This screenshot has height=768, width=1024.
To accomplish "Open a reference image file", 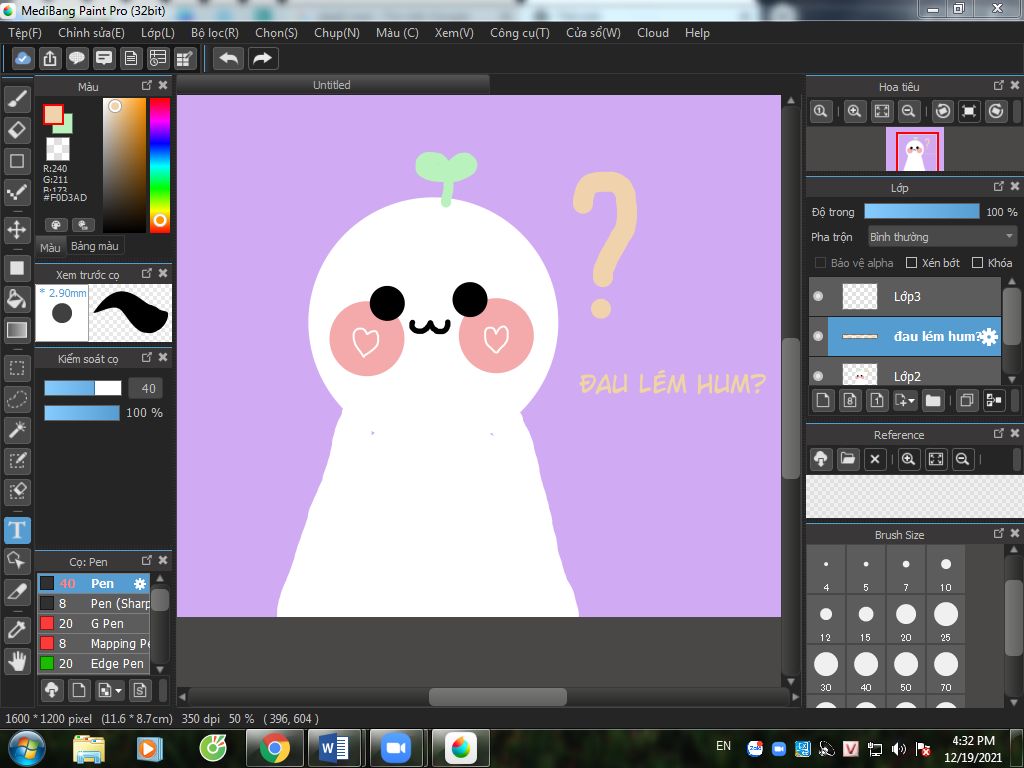I will click(848, 459).
